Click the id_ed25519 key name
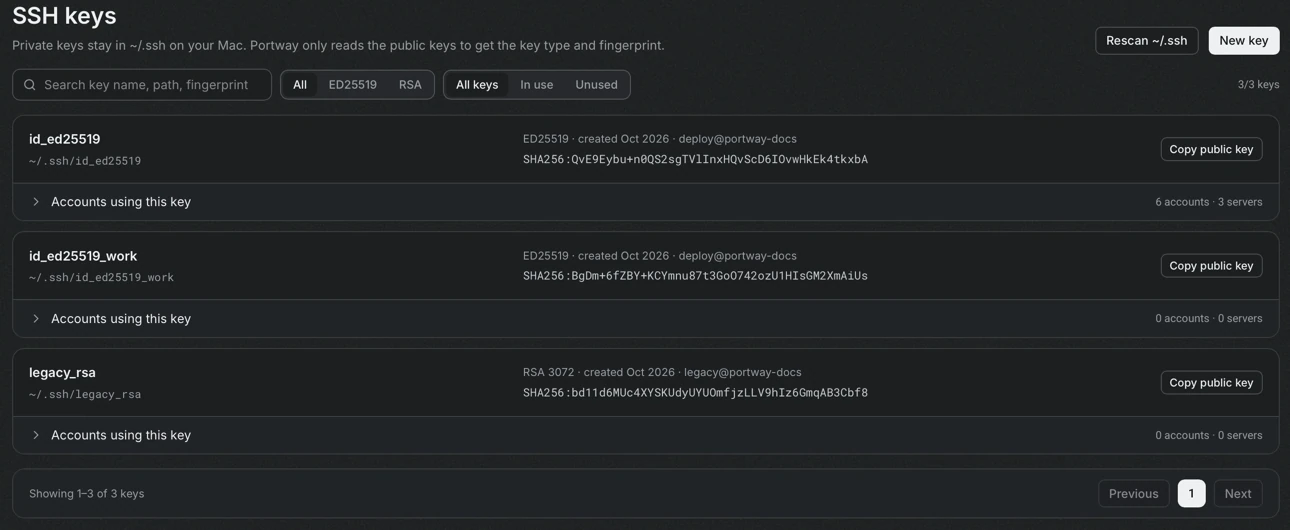 (x=65, y=139)
